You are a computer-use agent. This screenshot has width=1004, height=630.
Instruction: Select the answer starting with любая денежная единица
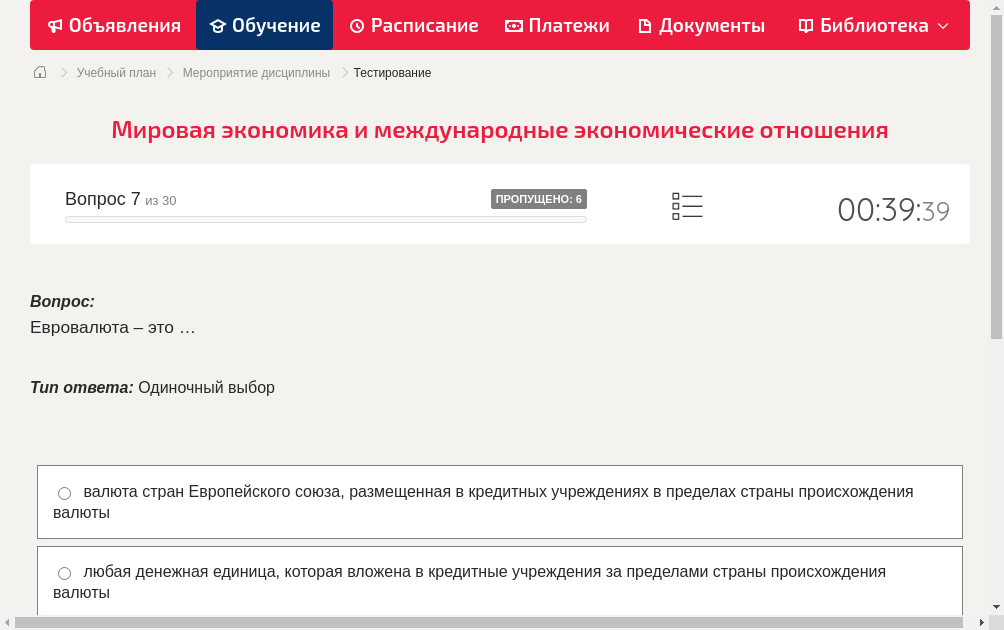pos(64,573)
